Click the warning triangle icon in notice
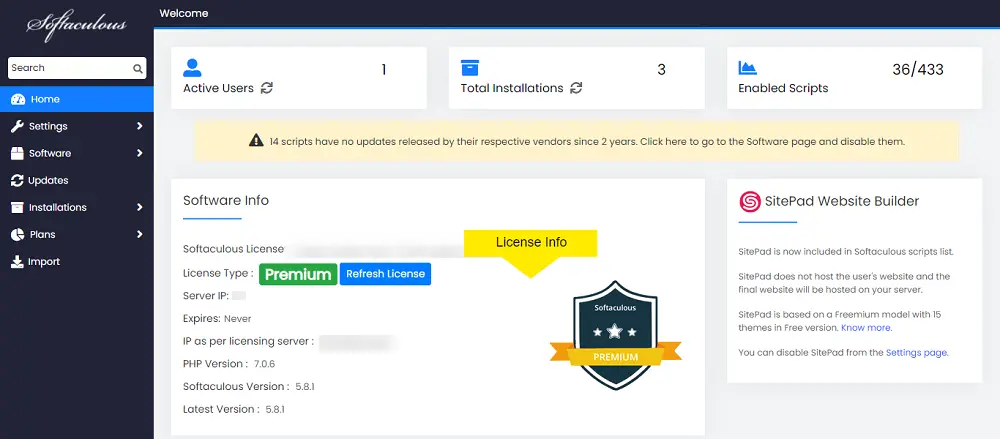 pyautogui.click(x=256, y=141)
